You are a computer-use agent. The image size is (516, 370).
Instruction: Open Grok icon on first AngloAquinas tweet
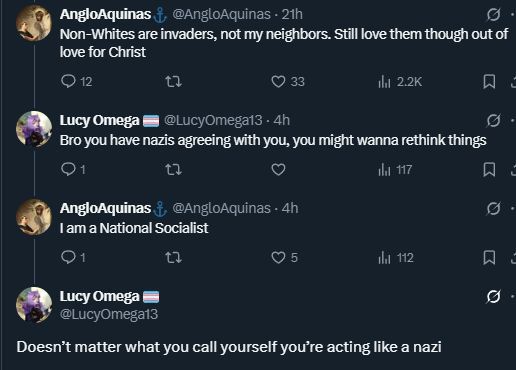(x=493, y=14)
